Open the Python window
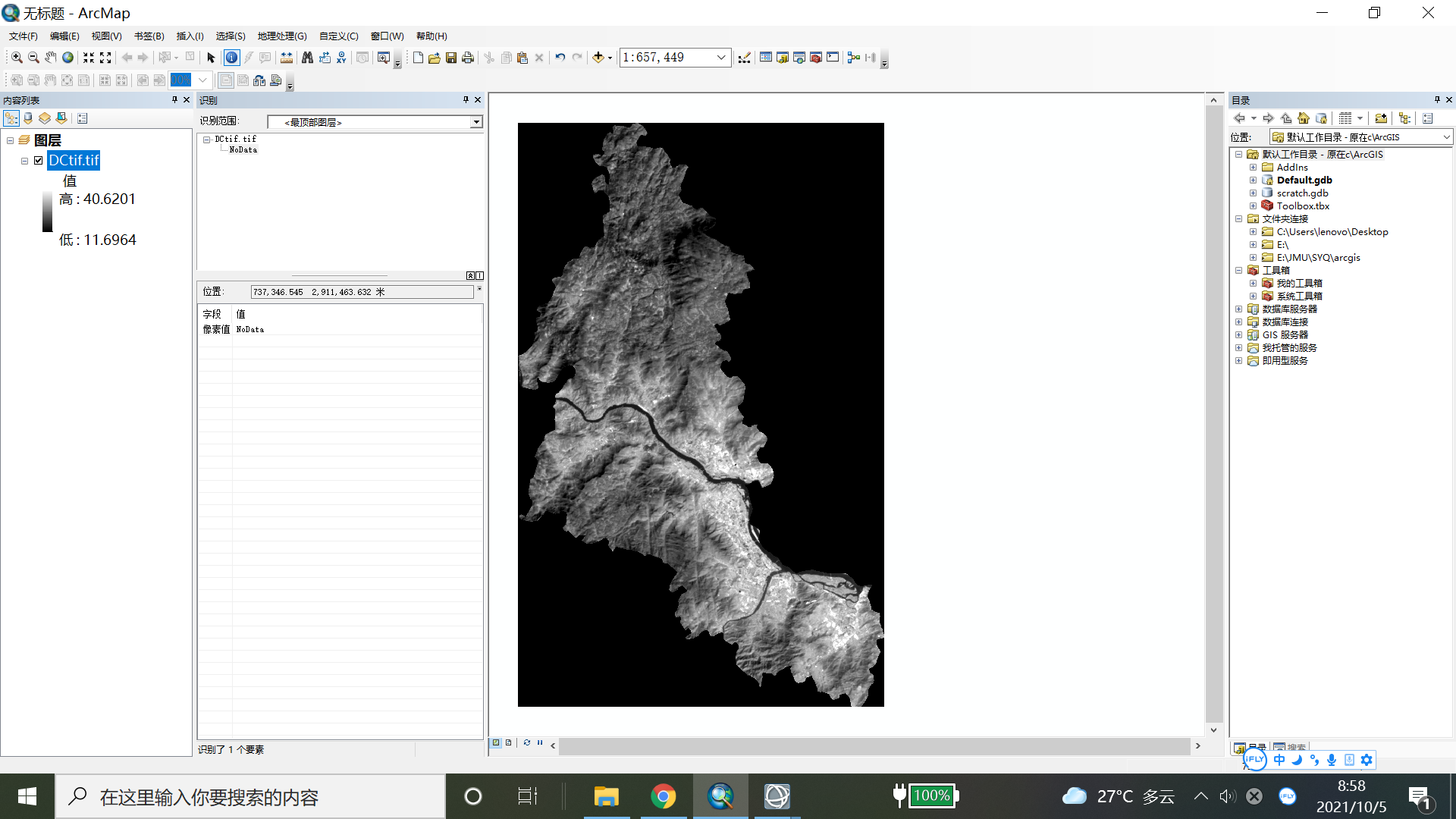 (833, 58)
